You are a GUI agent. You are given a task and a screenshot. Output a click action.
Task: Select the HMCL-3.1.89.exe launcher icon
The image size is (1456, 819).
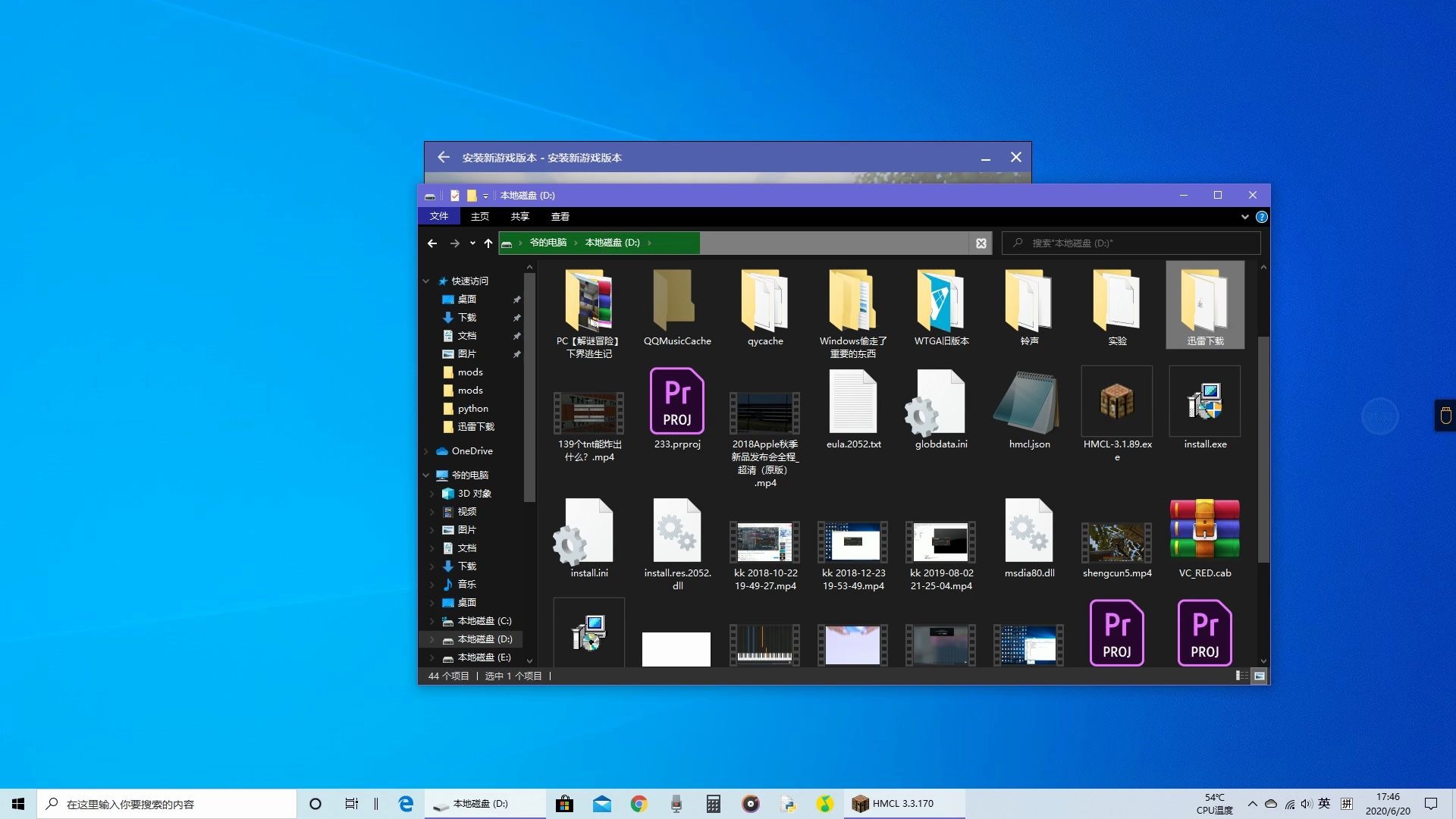tap(1116, 402)
